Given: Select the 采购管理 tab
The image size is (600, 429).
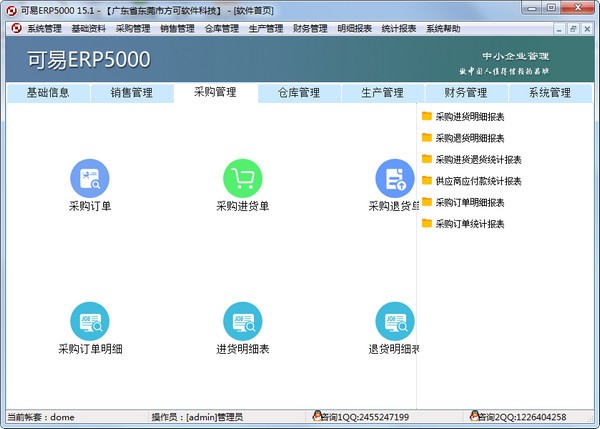Looking at the screenshot, I should [215, 93].
